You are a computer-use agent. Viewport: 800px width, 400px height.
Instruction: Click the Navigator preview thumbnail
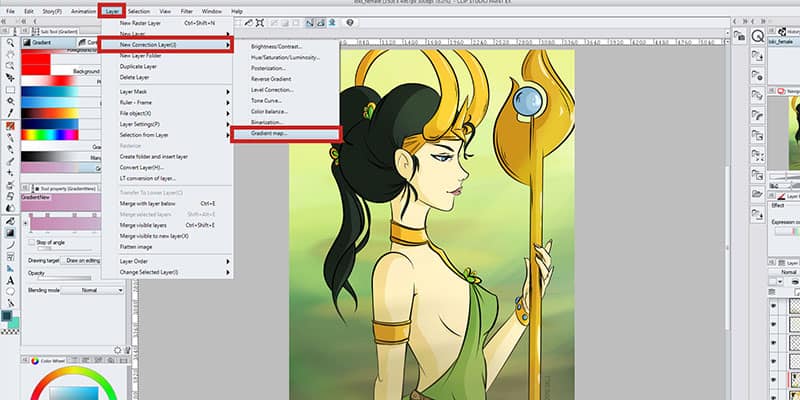(x=794, y=133)
